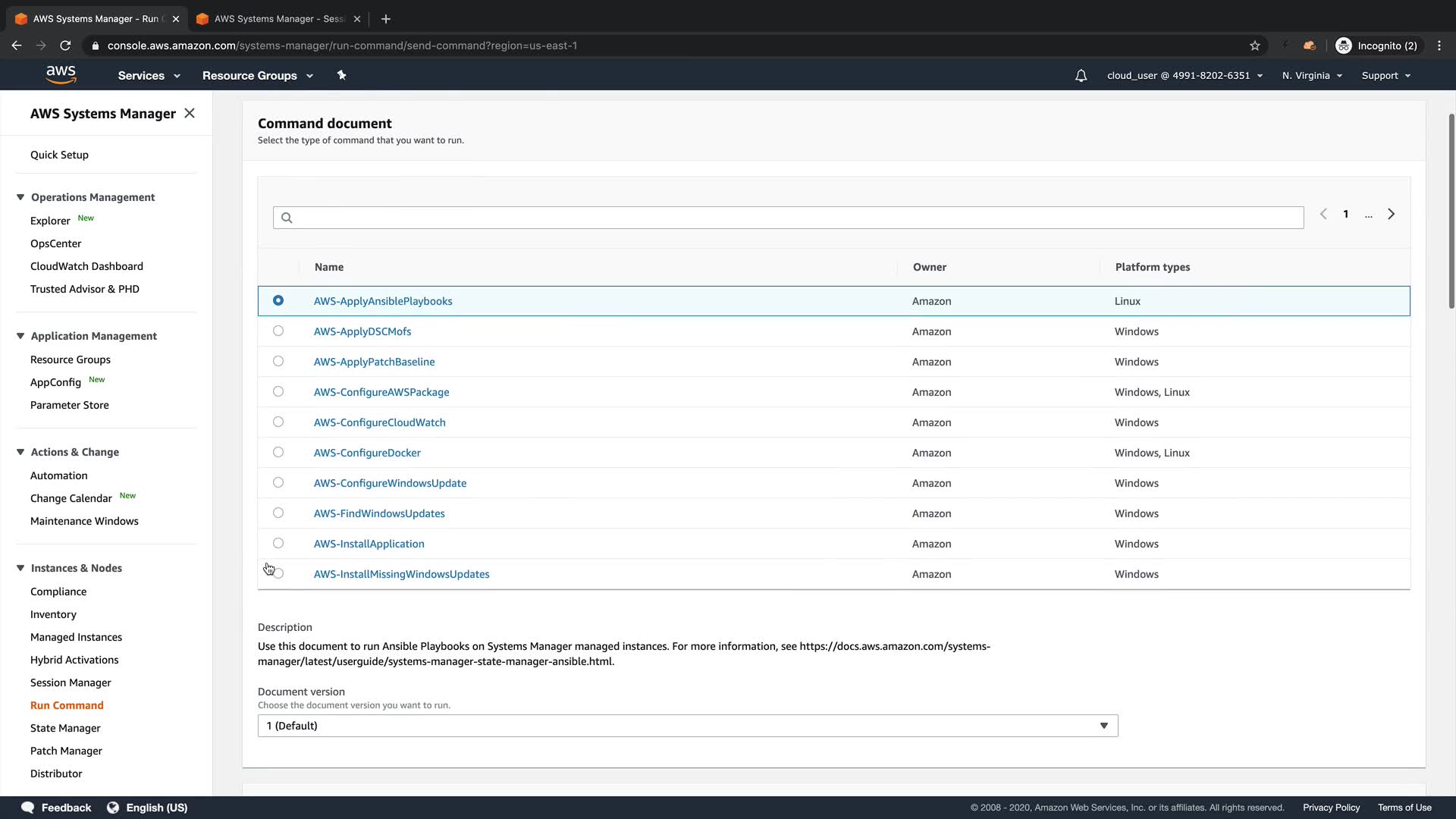Open a new browser tab
The image size is (1456, 819).
point(385,19)
